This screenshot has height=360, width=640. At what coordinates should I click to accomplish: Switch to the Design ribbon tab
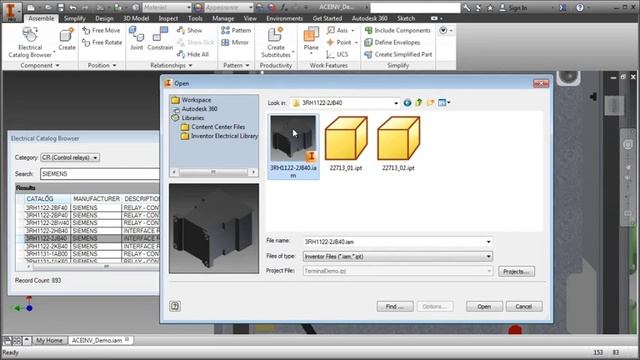click(x=104, y=18)
